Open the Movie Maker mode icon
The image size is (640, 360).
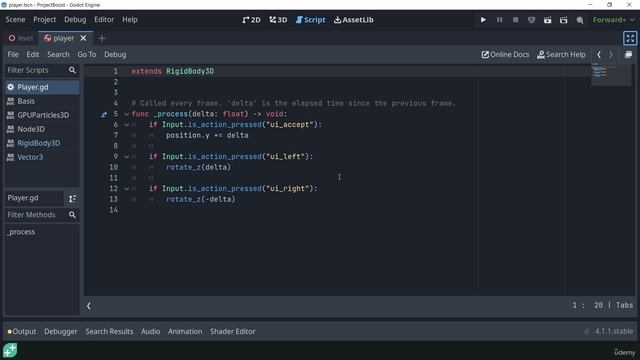point(580,20)
